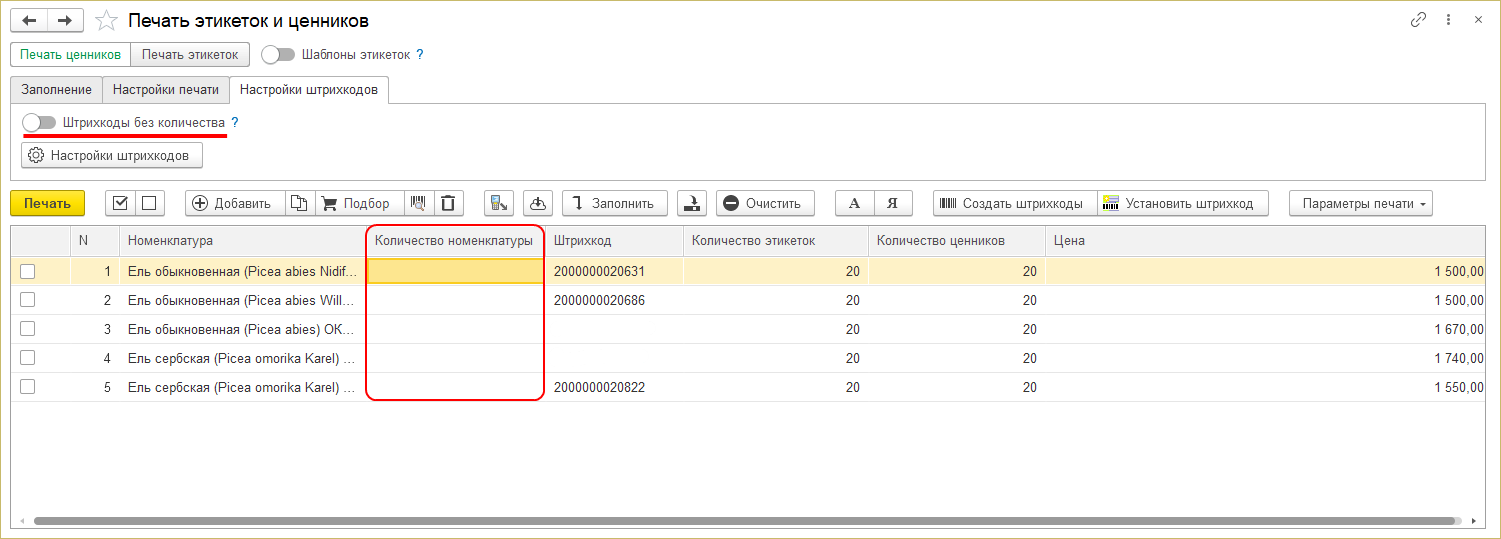
Task: Click the barcode search icon
Action: click(418, 203)
